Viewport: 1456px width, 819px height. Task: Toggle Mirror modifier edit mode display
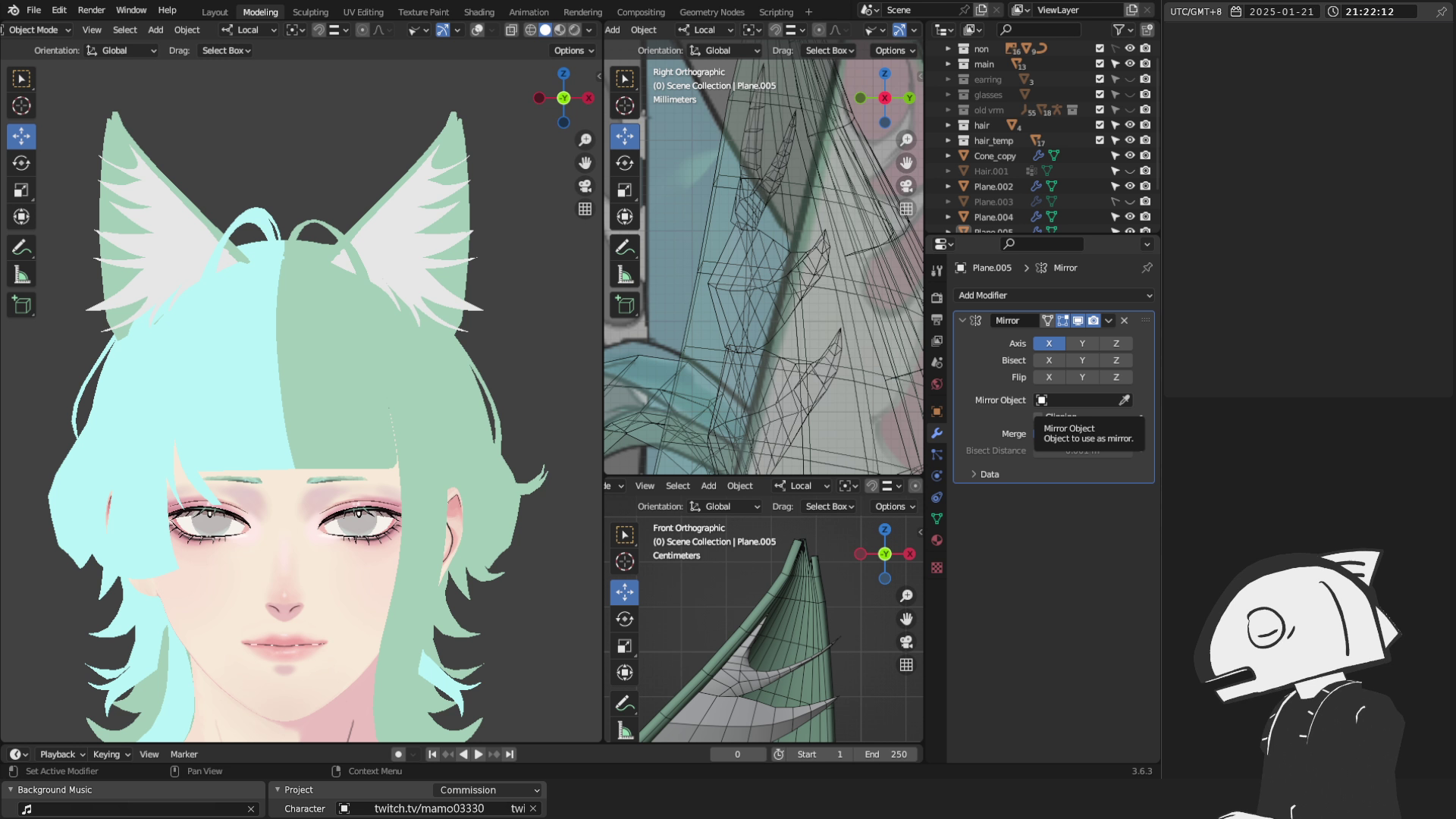(x=1062, y=321)
